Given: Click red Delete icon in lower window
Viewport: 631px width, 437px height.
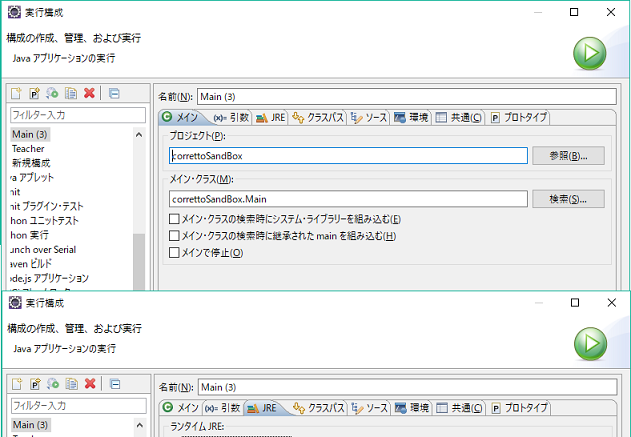Looking at the screenshot, I should click(x=90, y=384).
